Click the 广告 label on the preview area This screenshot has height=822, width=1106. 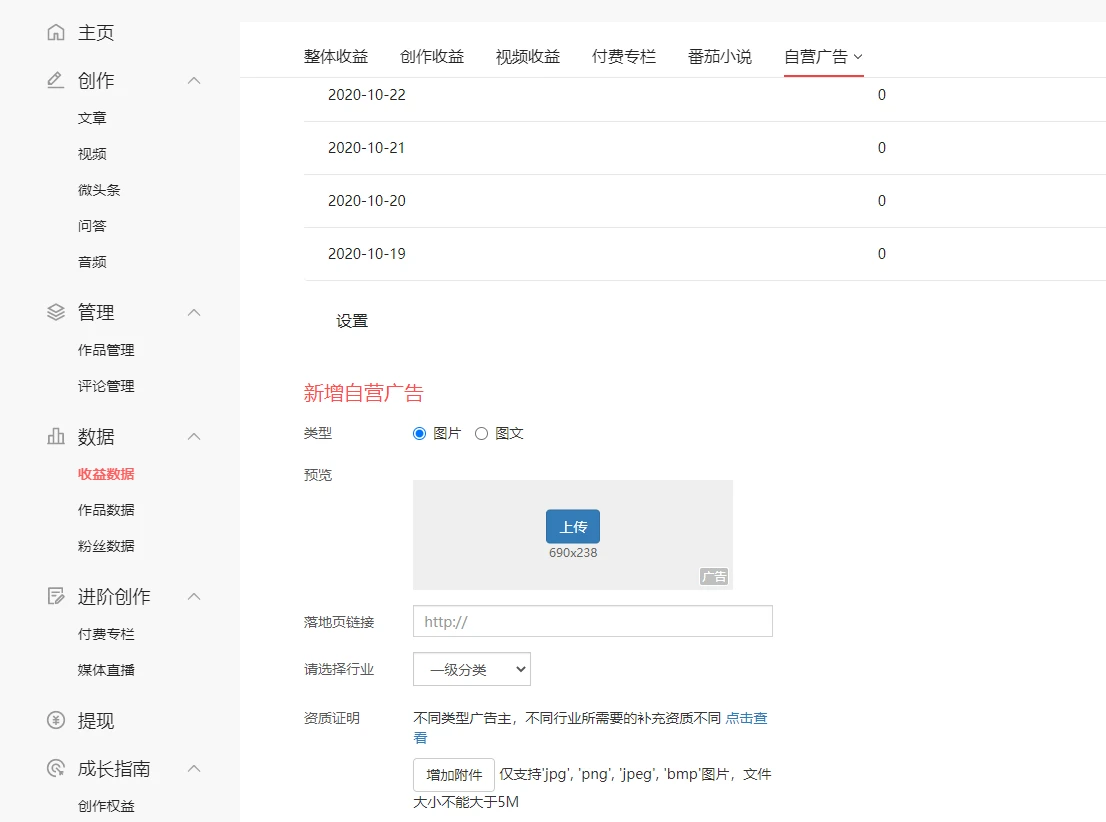(714, 576)
